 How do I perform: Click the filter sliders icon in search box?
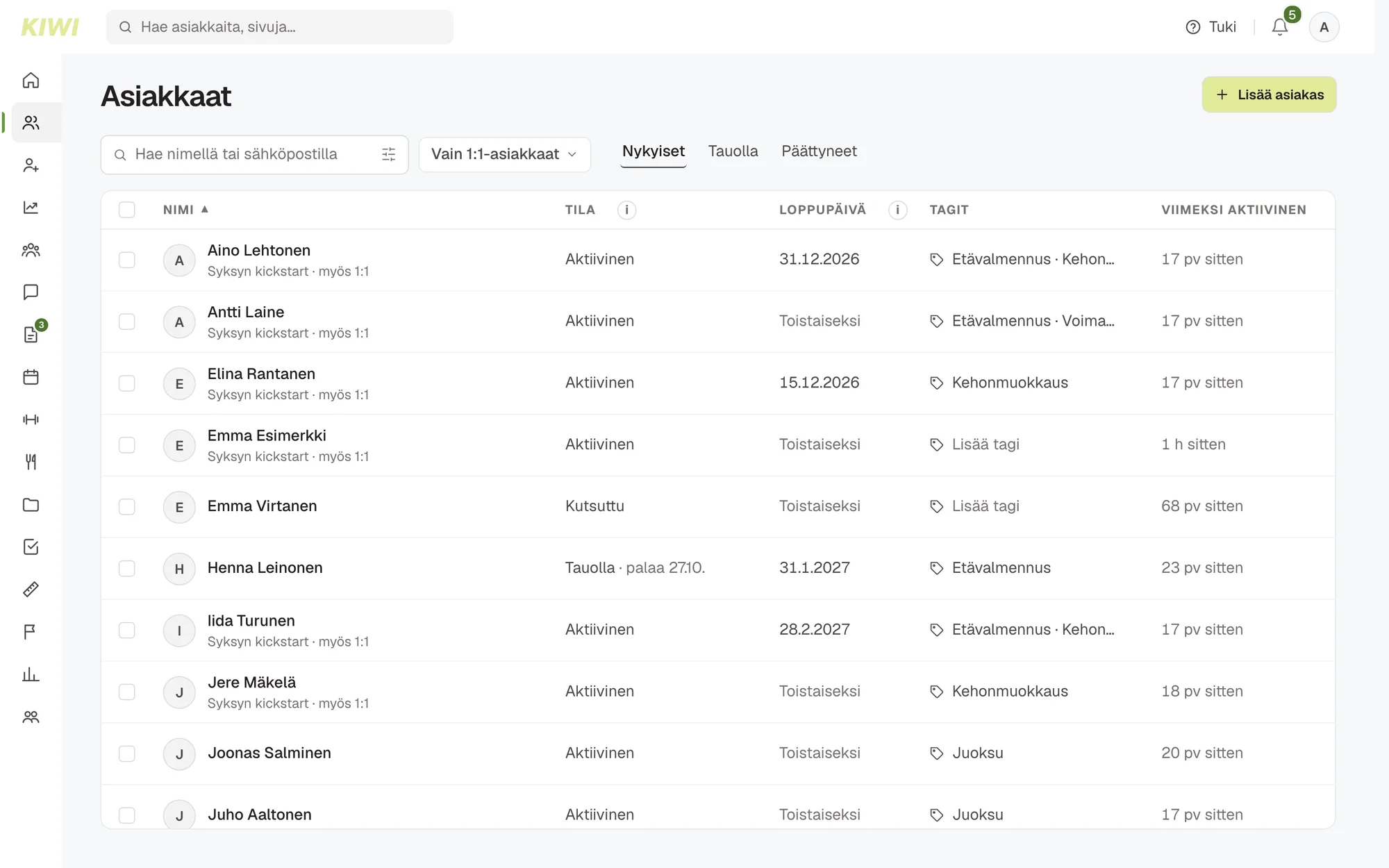[389, 154]
